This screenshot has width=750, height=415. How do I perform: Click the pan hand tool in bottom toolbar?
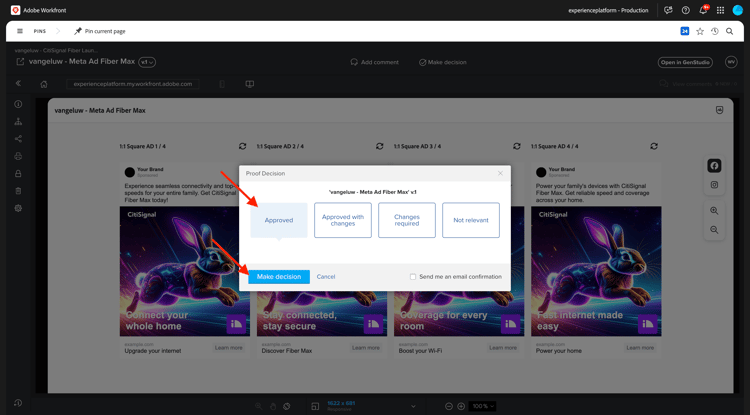pyautogui.click(x=273, y=406)
